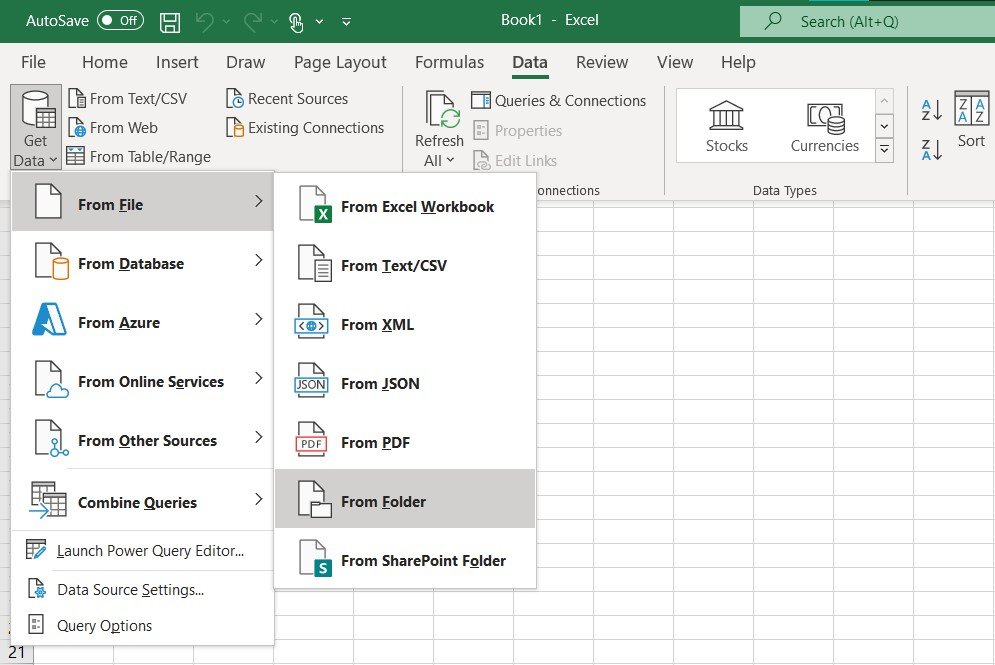Click the Search (Alt+Q) box
This screenshot has height=665, width=995.
pos(867,22)
